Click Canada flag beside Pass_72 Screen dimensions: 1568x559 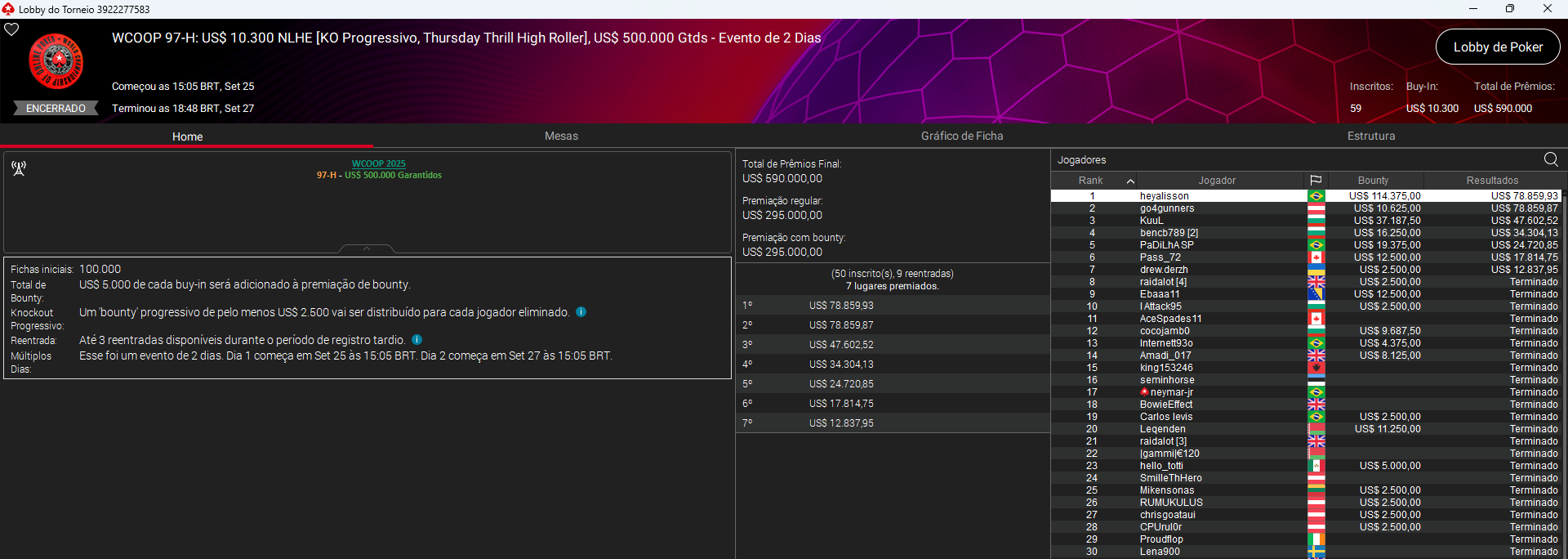1316,257
